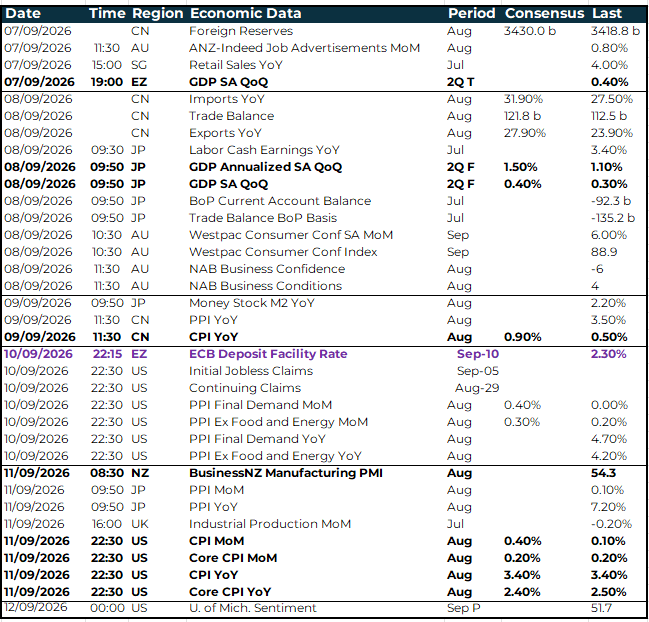Viewport: 649px width, 622px height.
Task: Select the 'Retail Sales YoY' cell
Action: tap(236, 65)
